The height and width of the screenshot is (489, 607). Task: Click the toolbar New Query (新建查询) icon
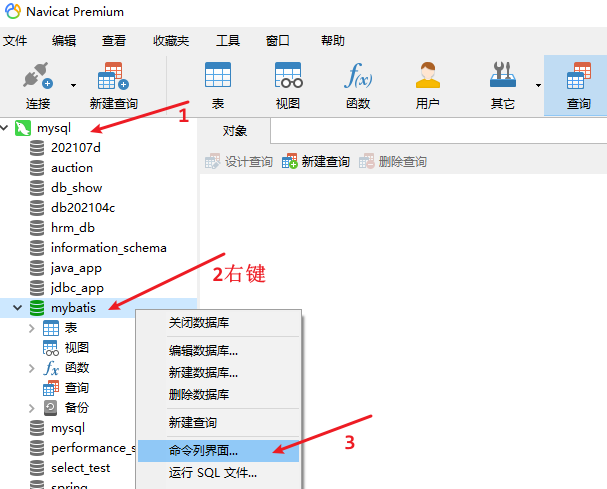pyautogui.click(x=113, y=75)
